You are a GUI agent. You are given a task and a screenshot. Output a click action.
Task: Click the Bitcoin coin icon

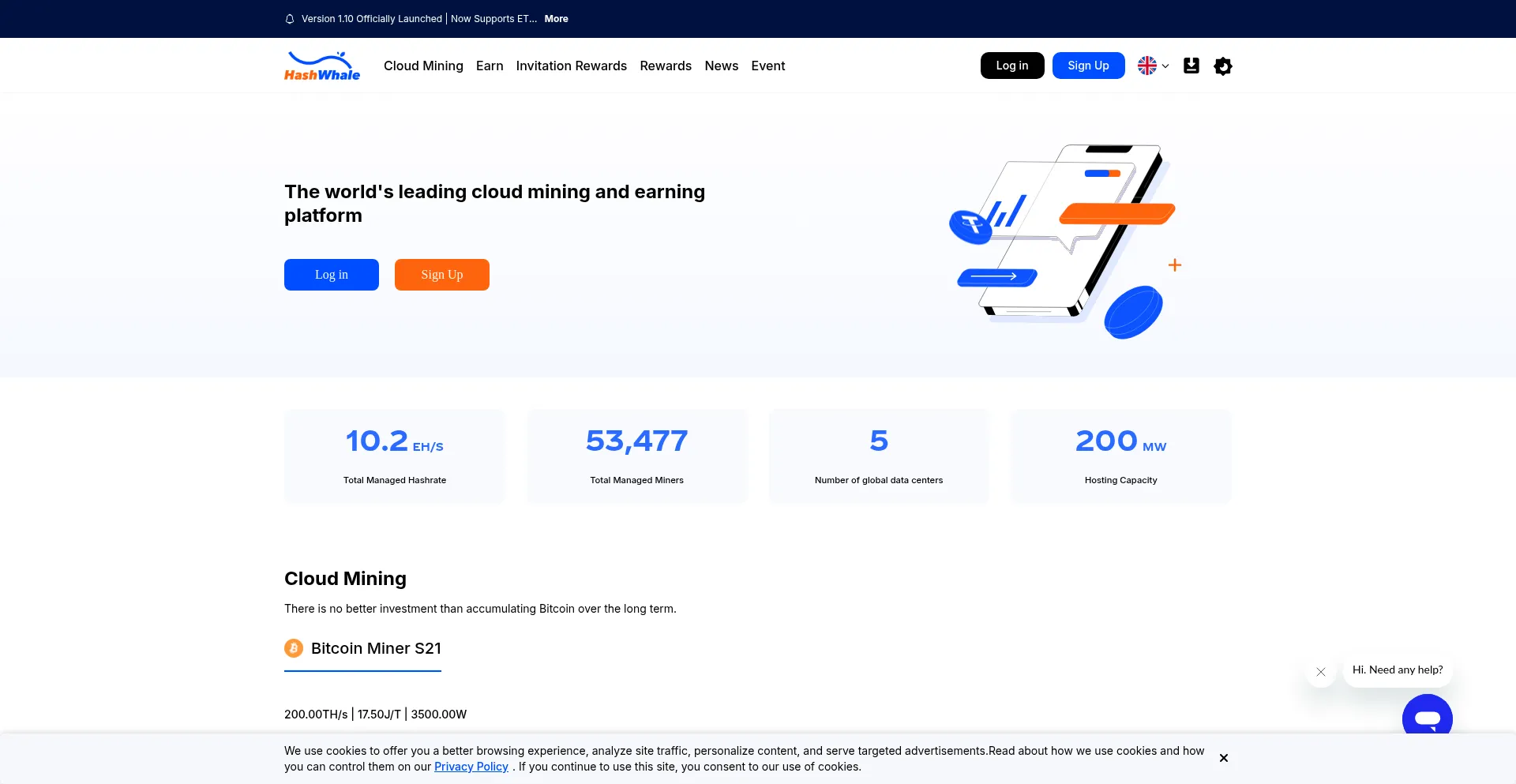tap(294, 648)
